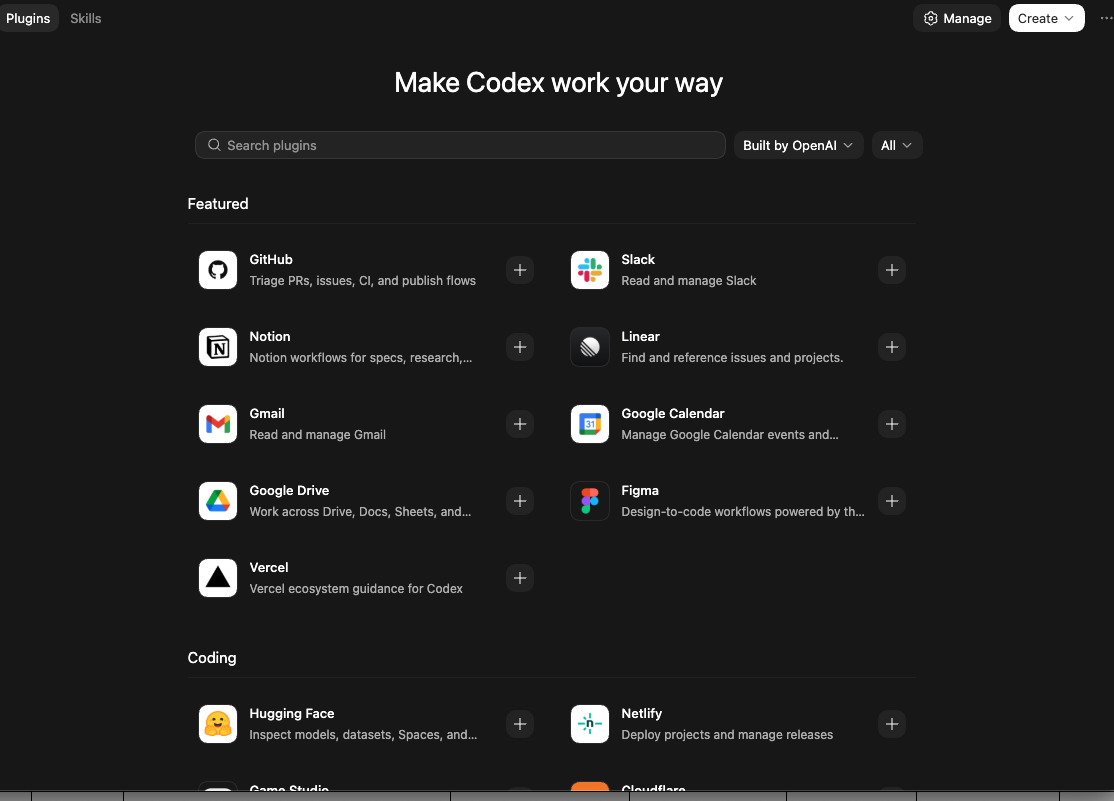Select the Plugins tab
This screenshot has height=801, width=1114.
pos(28,18)
